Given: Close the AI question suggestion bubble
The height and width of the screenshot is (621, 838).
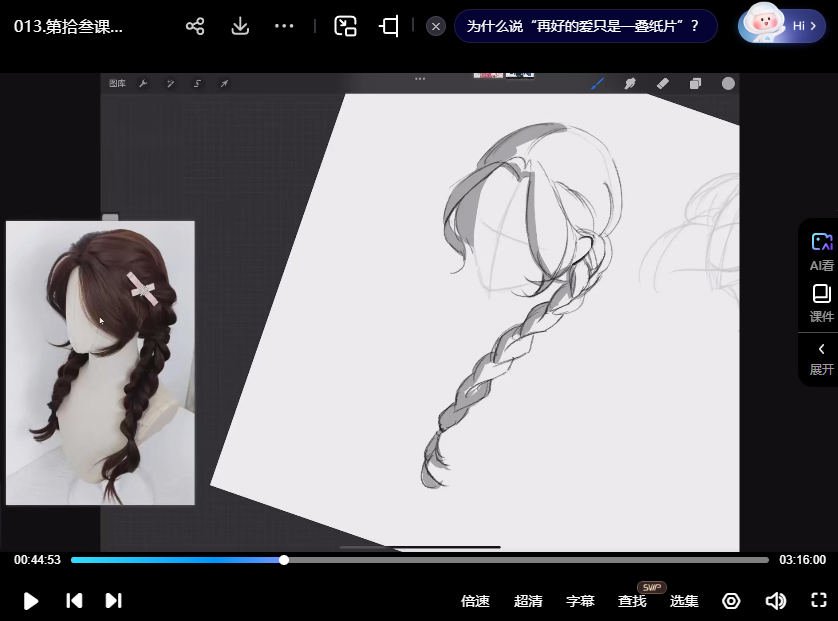Looking at the screenshot, I should (435, 26).
